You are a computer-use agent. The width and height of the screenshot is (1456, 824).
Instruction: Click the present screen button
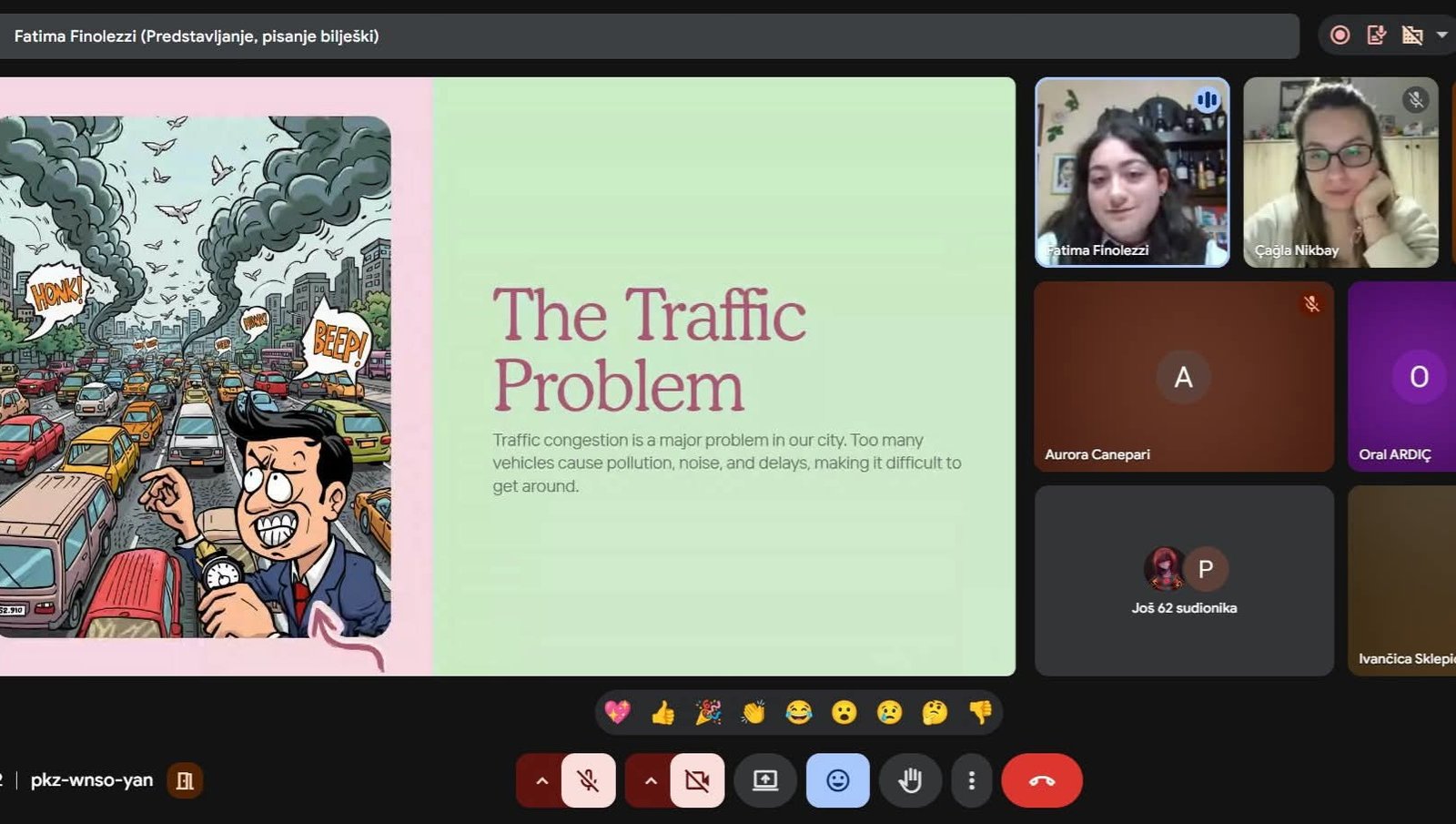pyautogui.click(x=765, y=780)
